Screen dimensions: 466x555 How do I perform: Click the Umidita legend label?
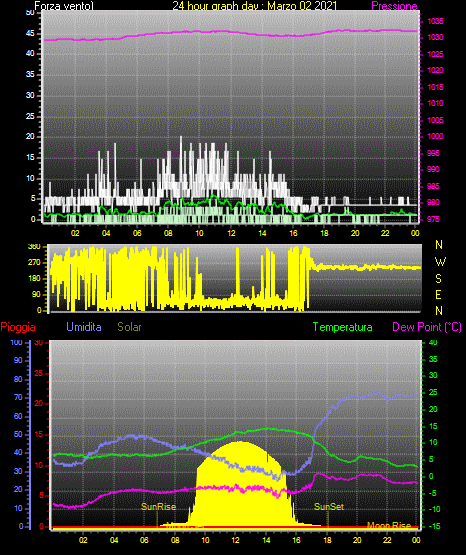pyautogui.click(x=84, y=327)
